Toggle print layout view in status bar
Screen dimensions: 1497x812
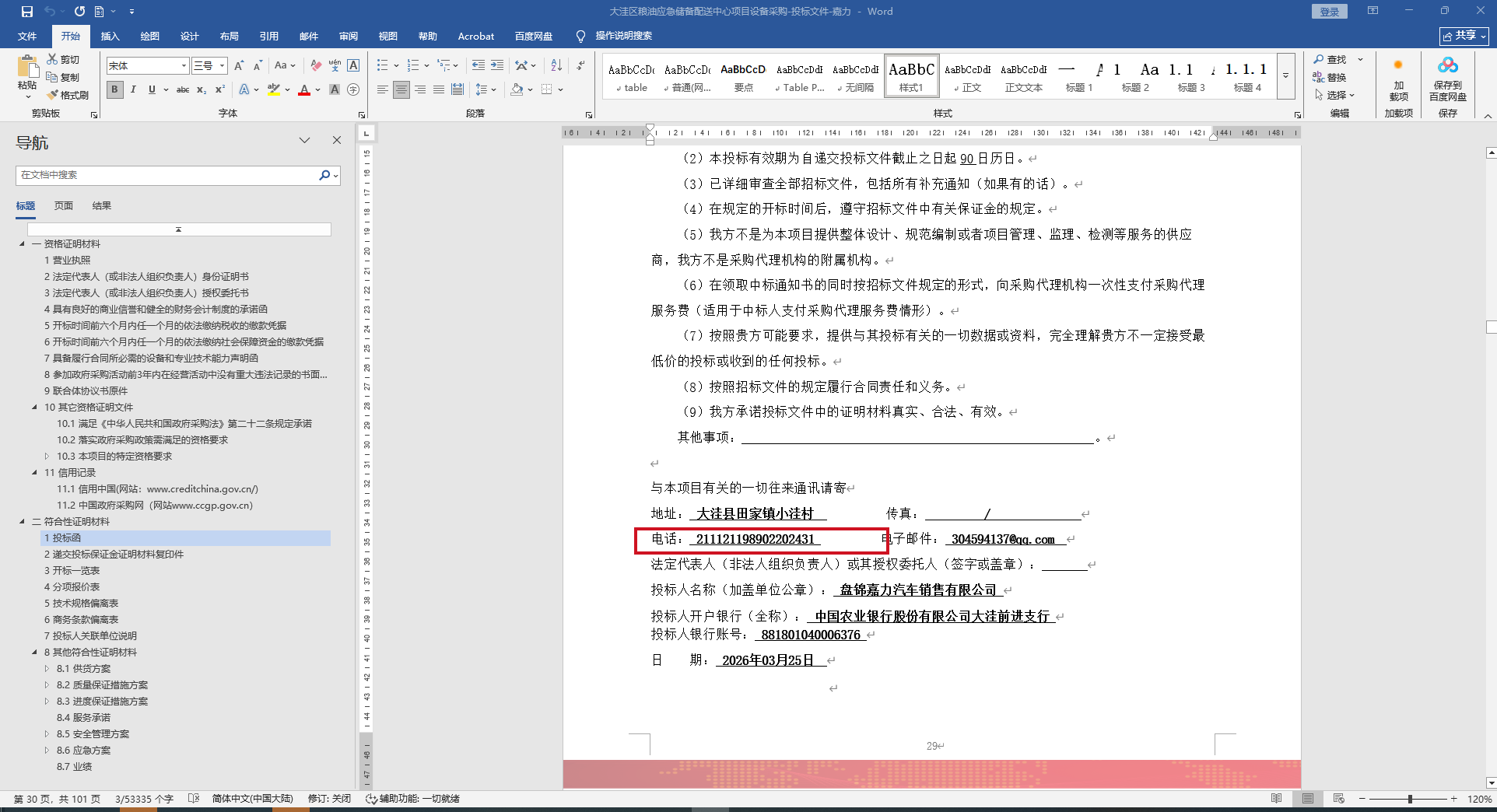click(x=1308, y=799)
